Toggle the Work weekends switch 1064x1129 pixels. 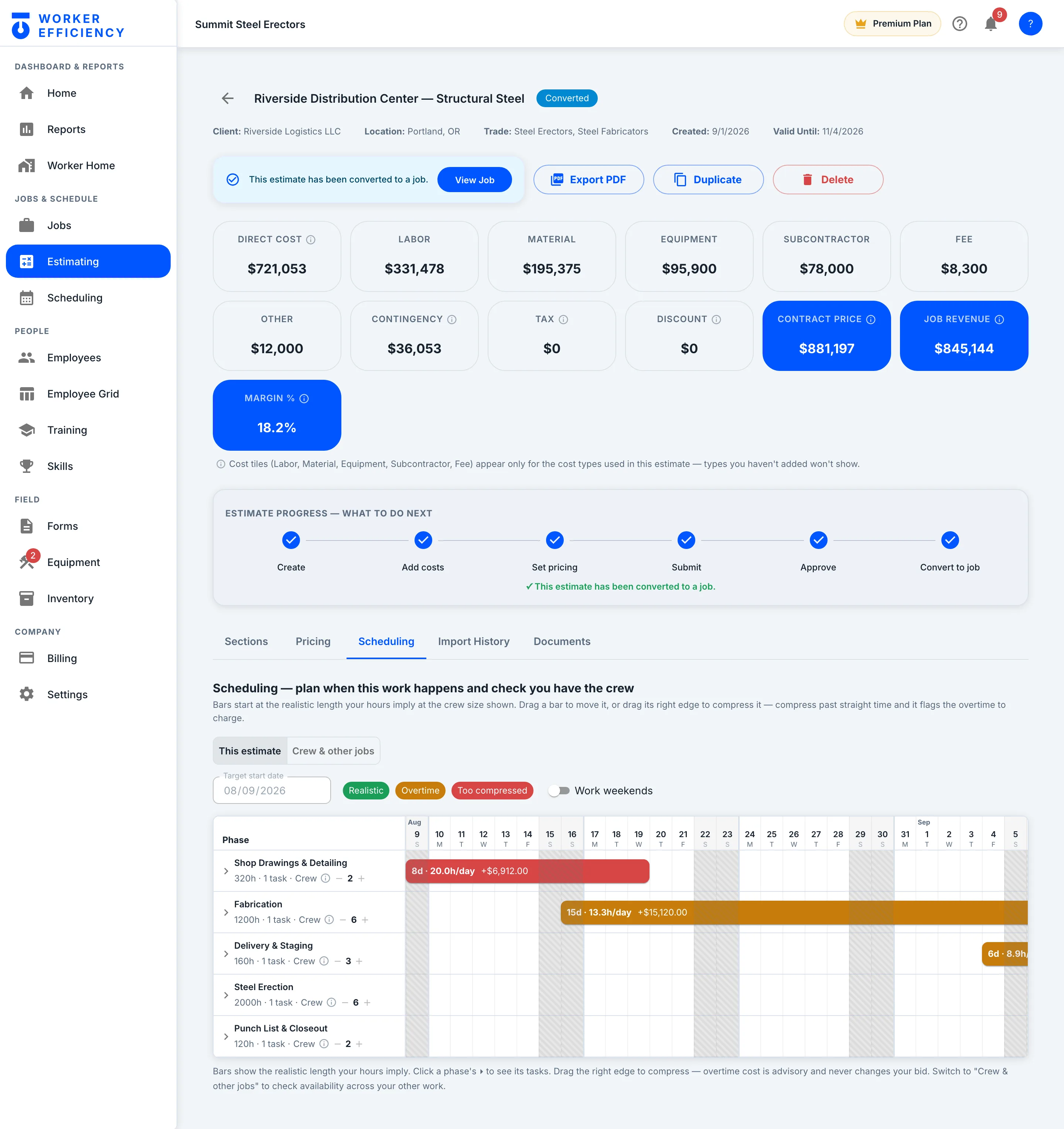coord(559,791)
